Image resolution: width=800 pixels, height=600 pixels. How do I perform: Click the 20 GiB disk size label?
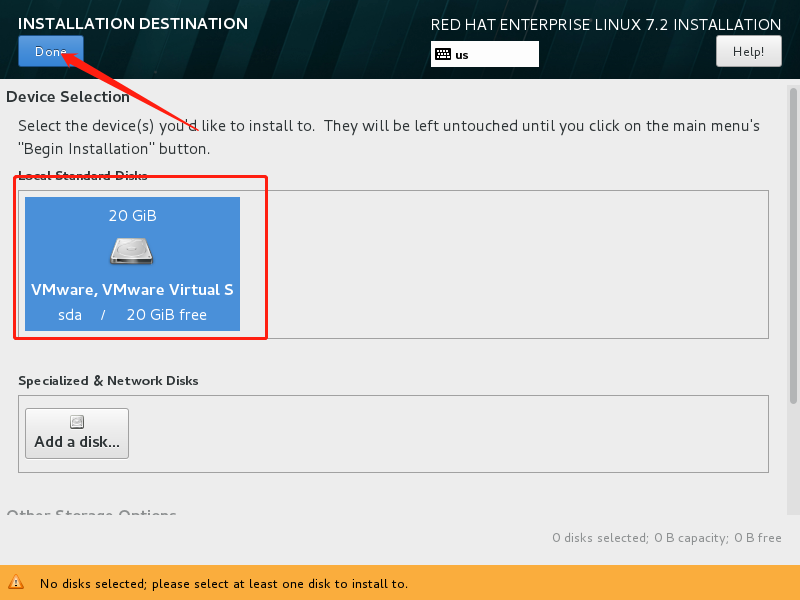(x=132, y=215)
